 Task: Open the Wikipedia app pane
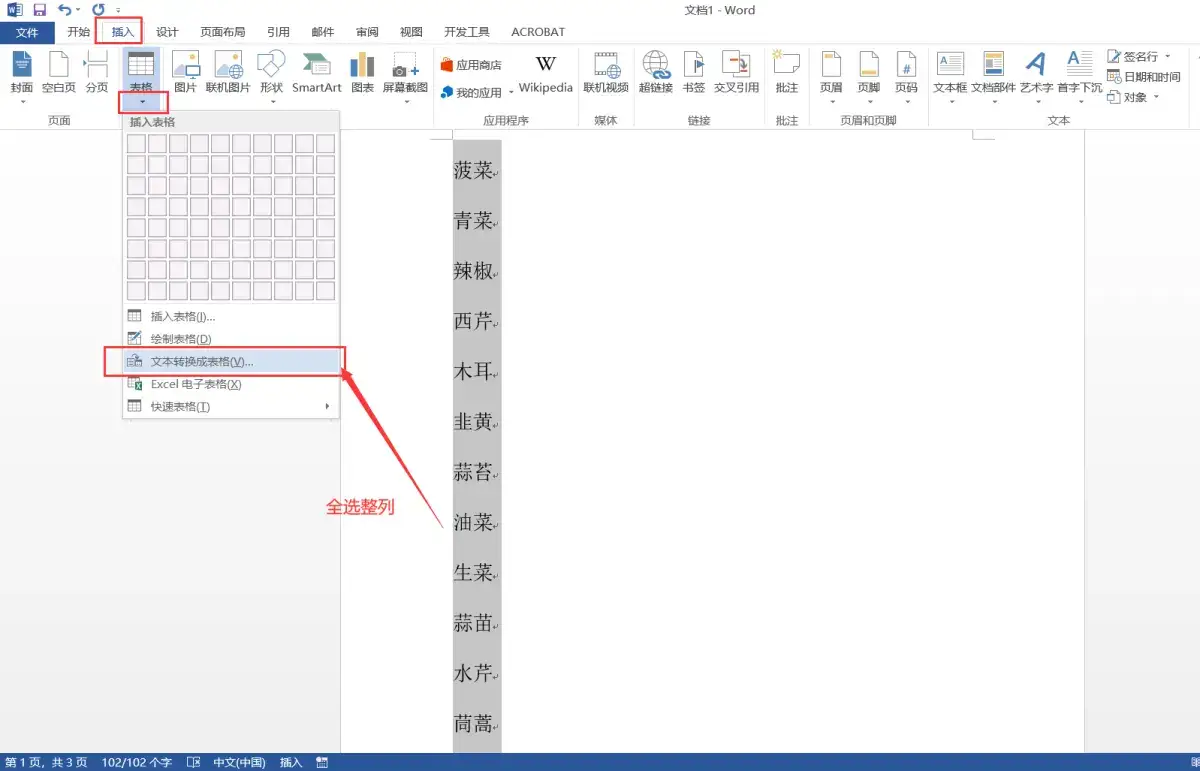[545, 75]
